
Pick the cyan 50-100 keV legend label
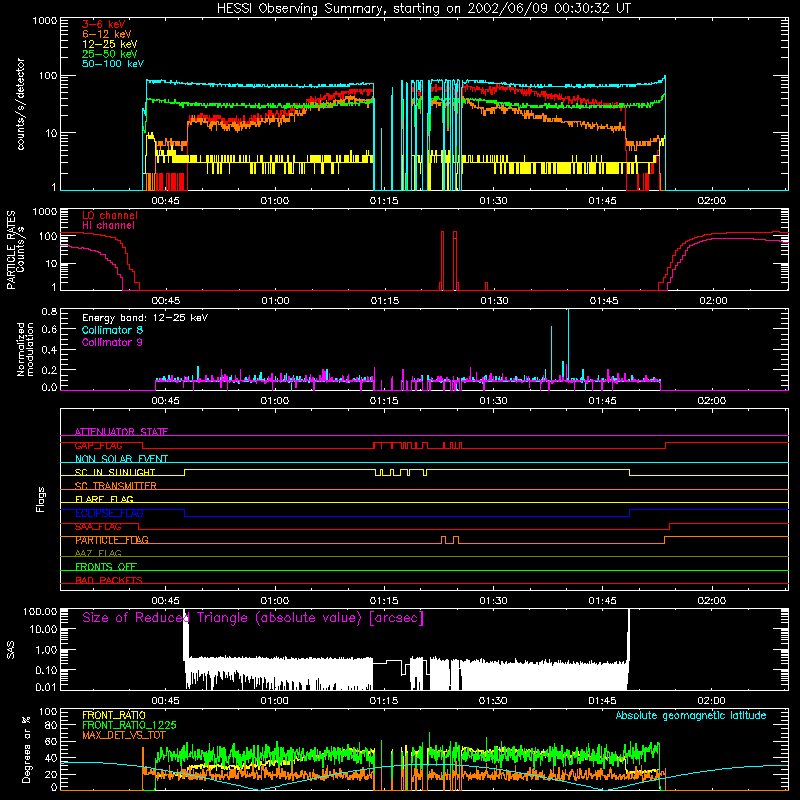pyautogui.click(x=113, y=64)
